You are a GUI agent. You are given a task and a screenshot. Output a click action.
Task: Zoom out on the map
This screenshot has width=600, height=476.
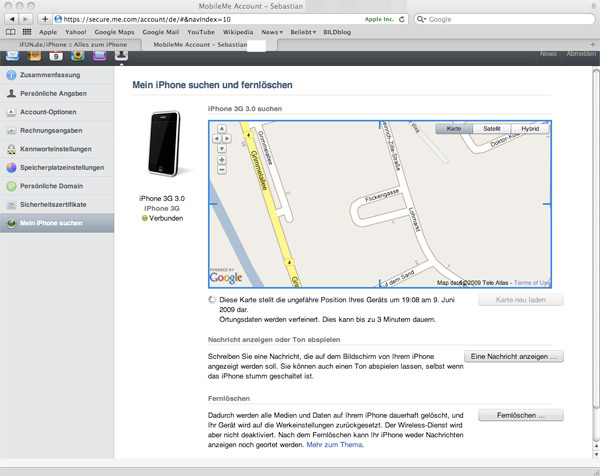222,170
